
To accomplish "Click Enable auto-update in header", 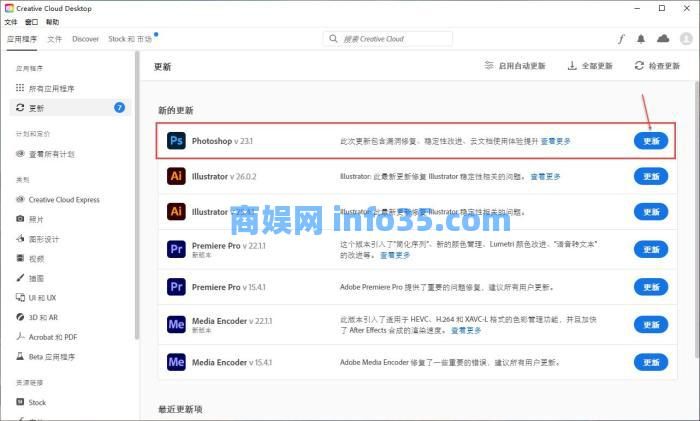I will tap(515, 66).
